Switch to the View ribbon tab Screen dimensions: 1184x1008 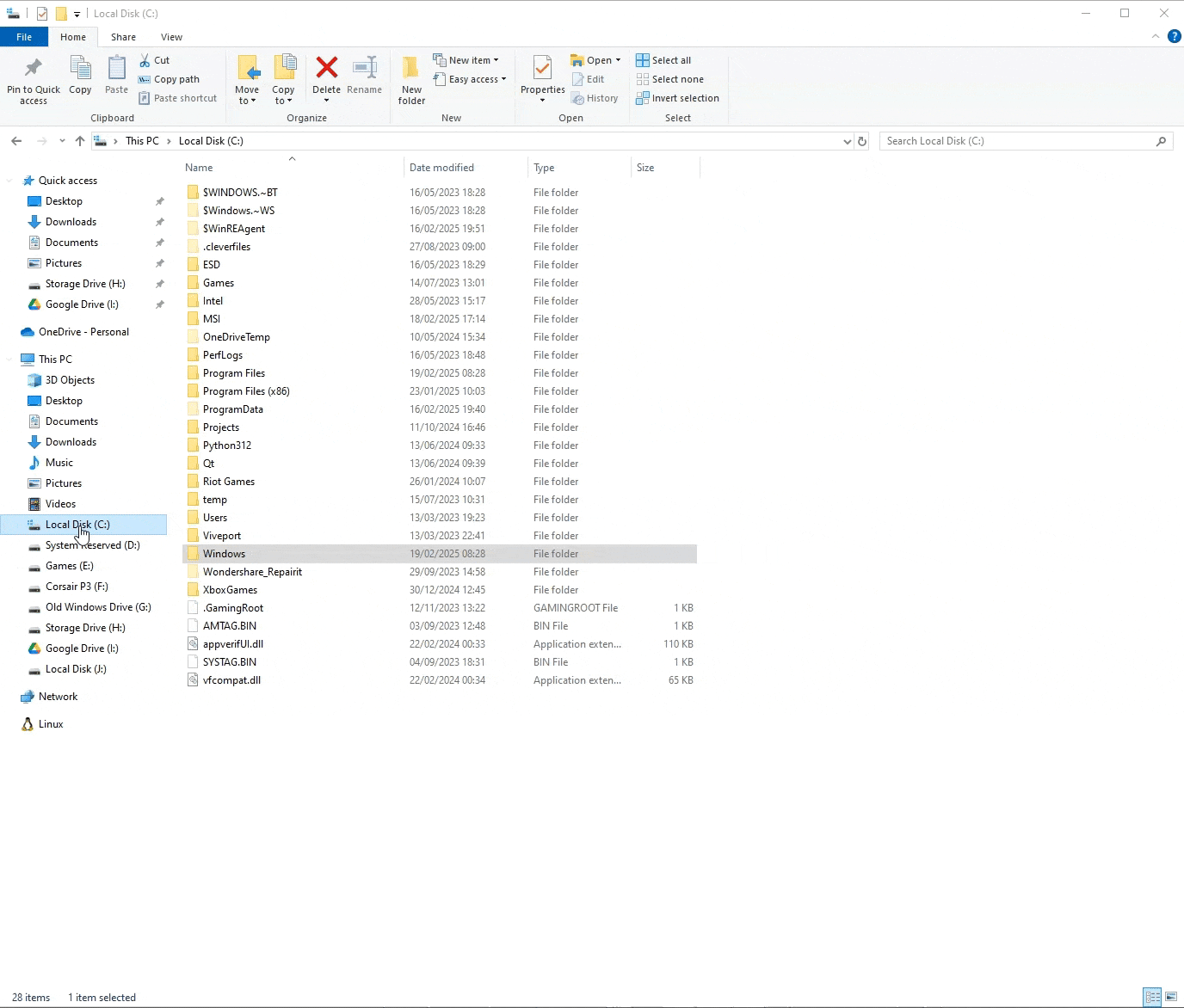[x=171, y=37]
